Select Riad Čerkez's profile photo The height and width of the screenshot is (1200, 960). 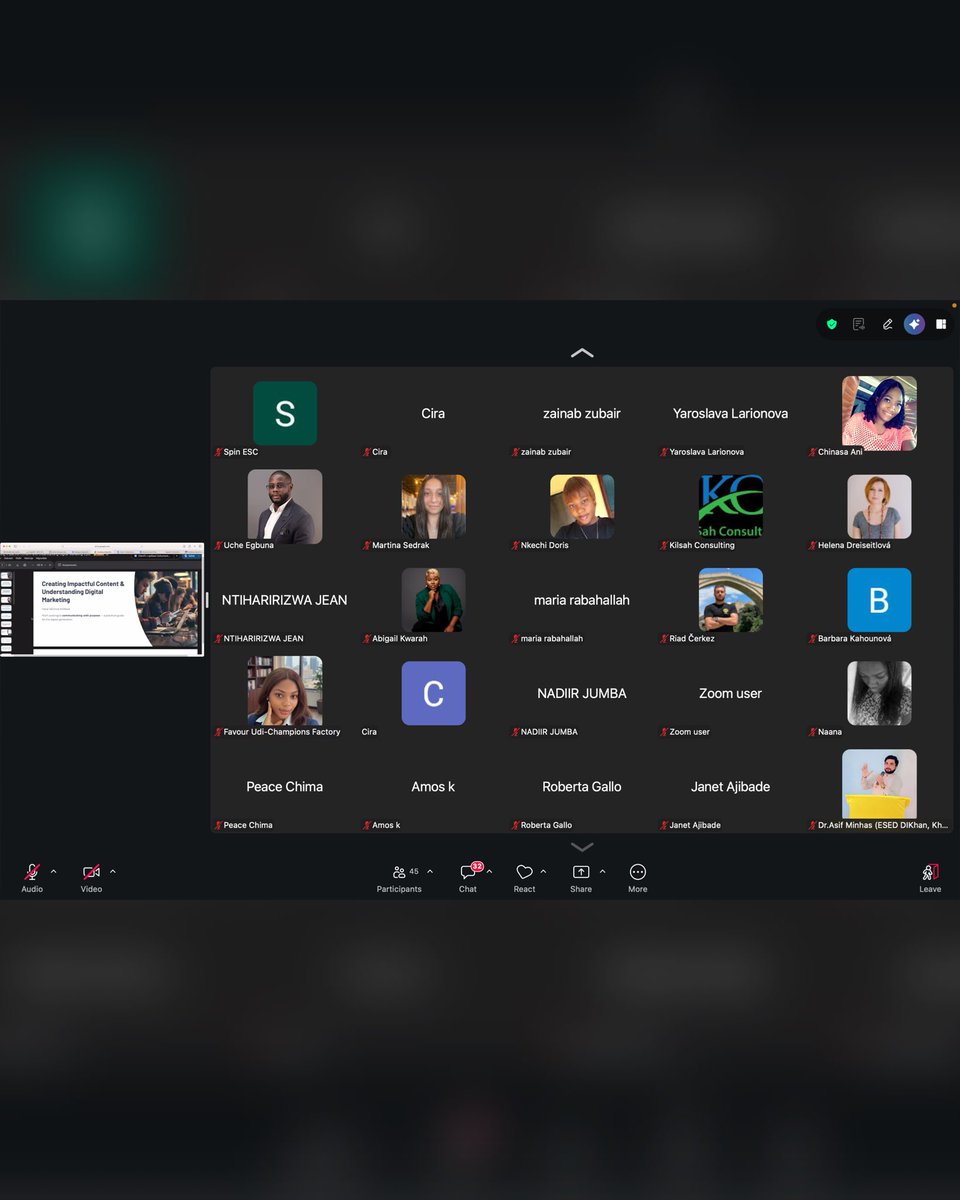click(x=731, y=600)
